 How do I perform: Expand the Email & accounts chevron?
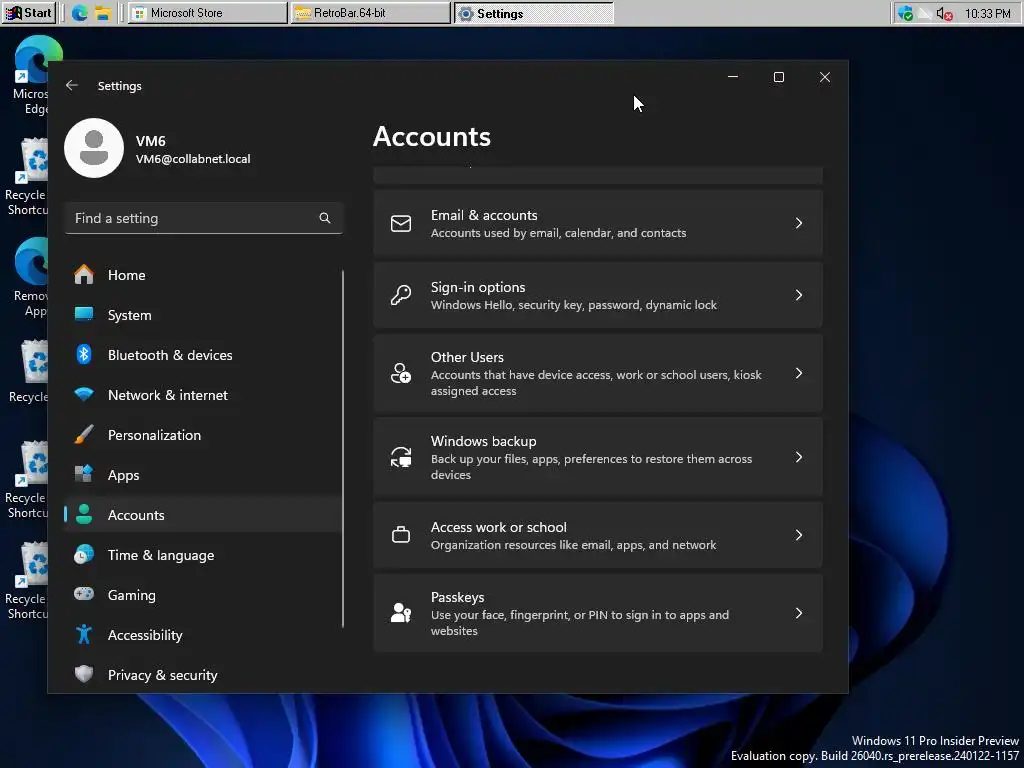[799, 223]
